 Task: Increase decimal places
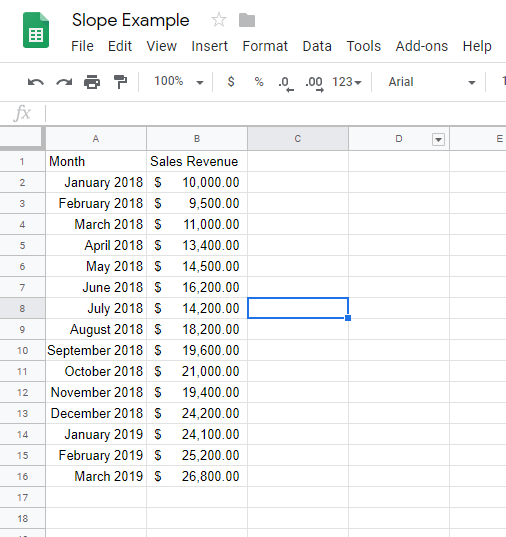click(x=314, y=84)
